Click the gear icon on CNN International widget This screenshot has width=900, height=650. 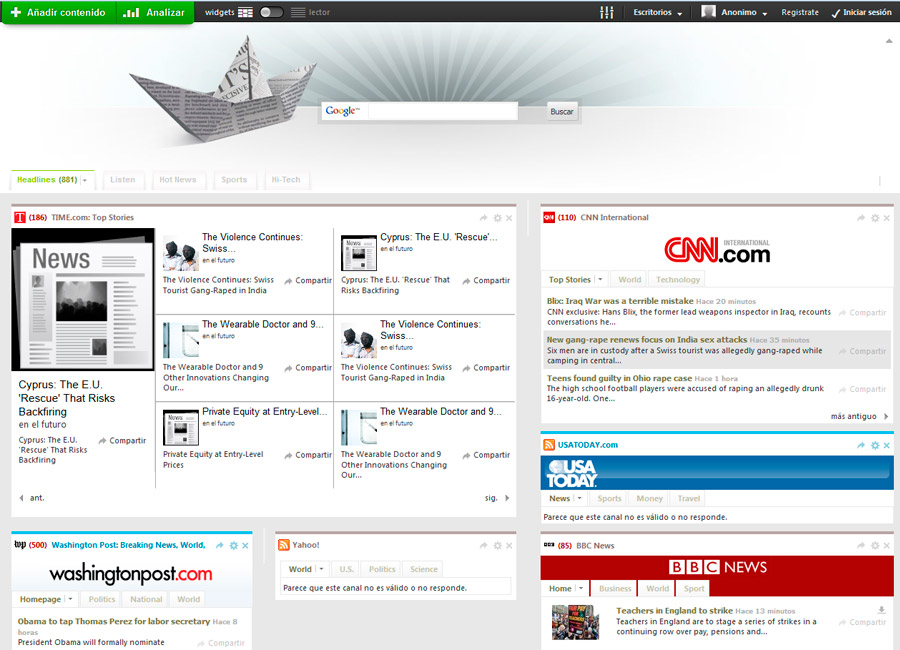click(875, 218)
